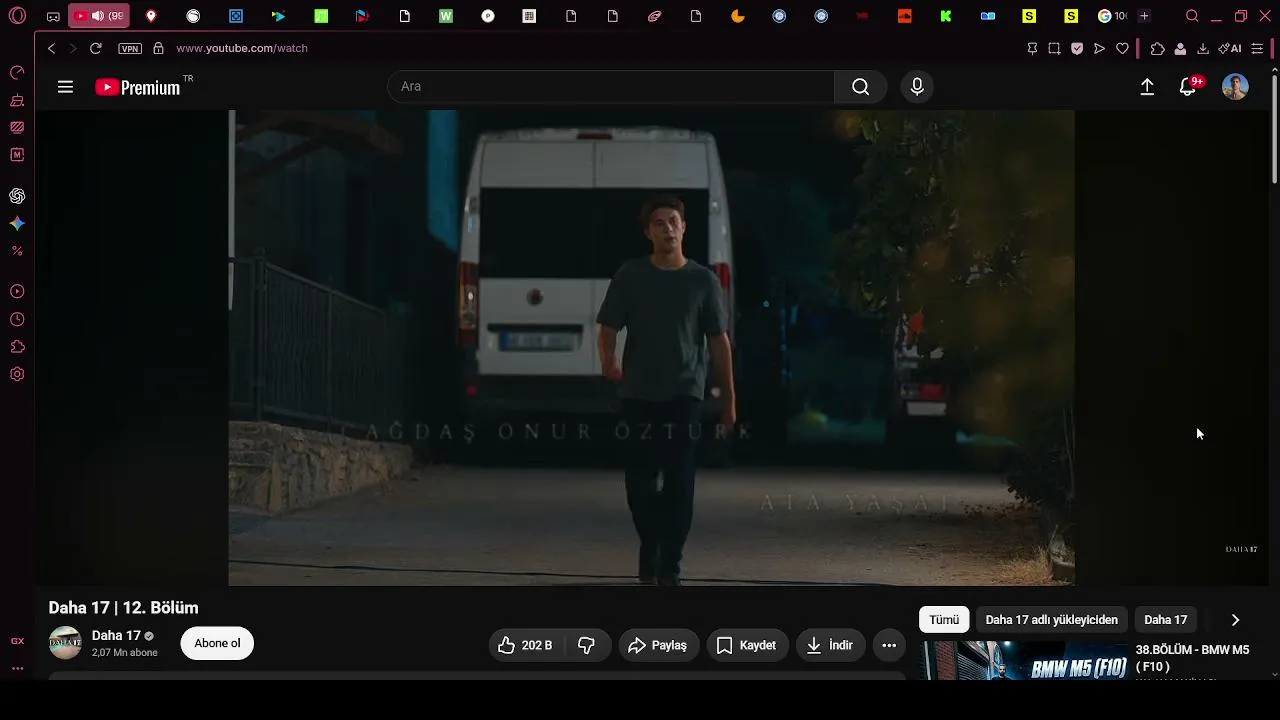Open the percent deals sidebar icon
This screenshot has height=720, width=1280.
coord(17,251)
